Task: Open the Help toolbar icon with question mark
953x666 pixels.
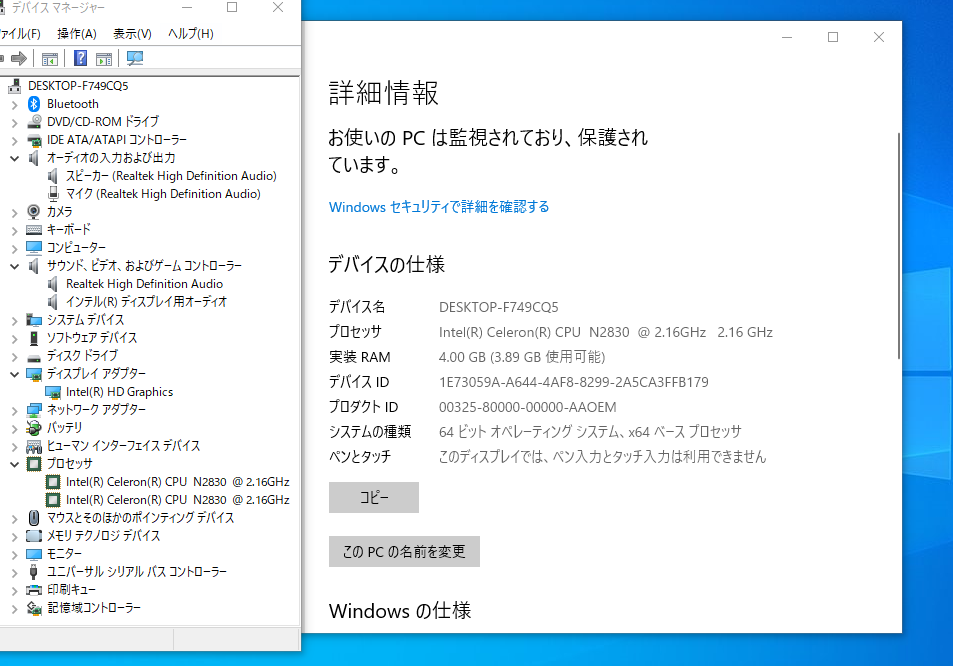Action: pyautogui.click(x=80, y=58)
